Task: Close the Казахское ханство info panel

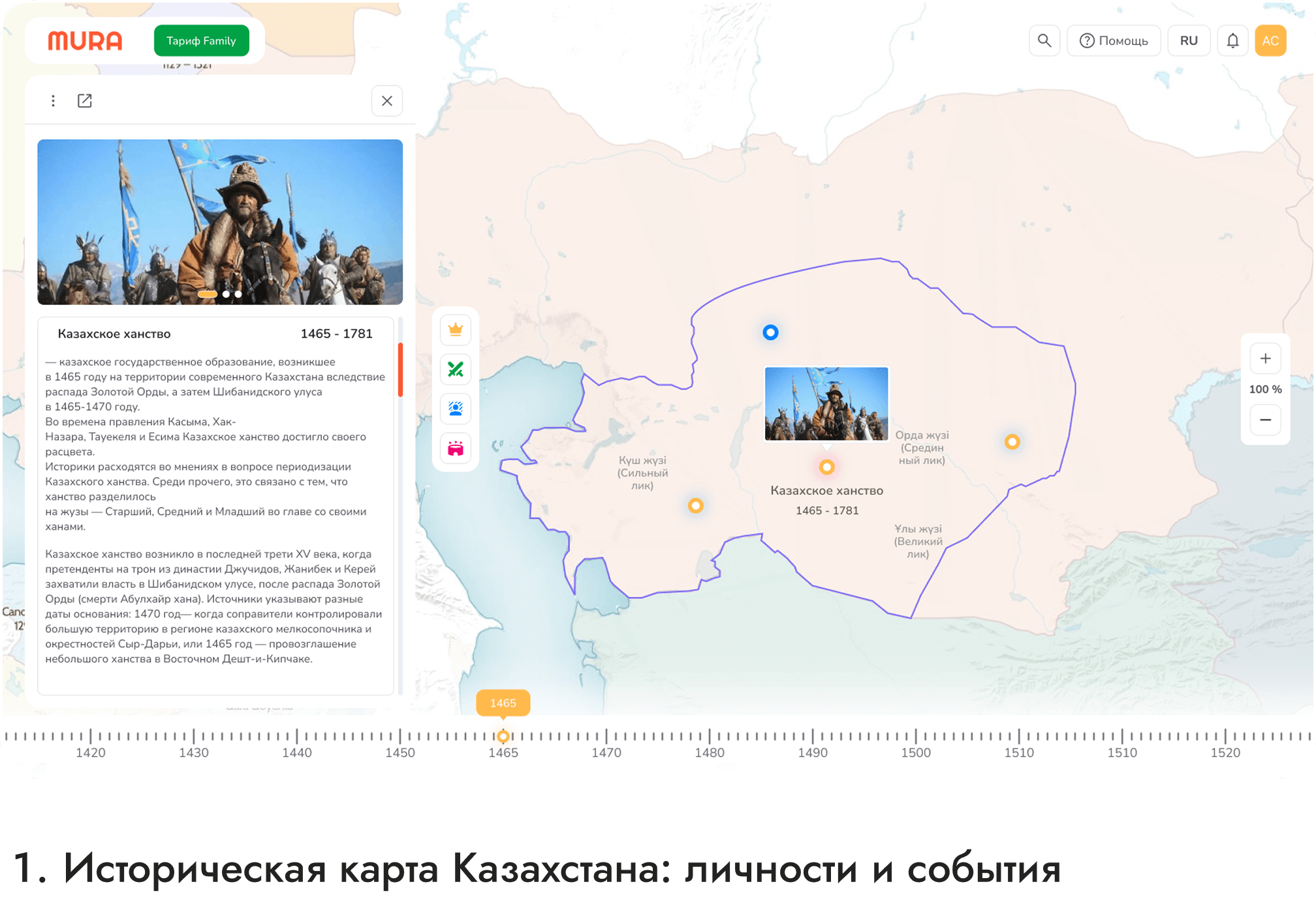Action: (387, 101)
